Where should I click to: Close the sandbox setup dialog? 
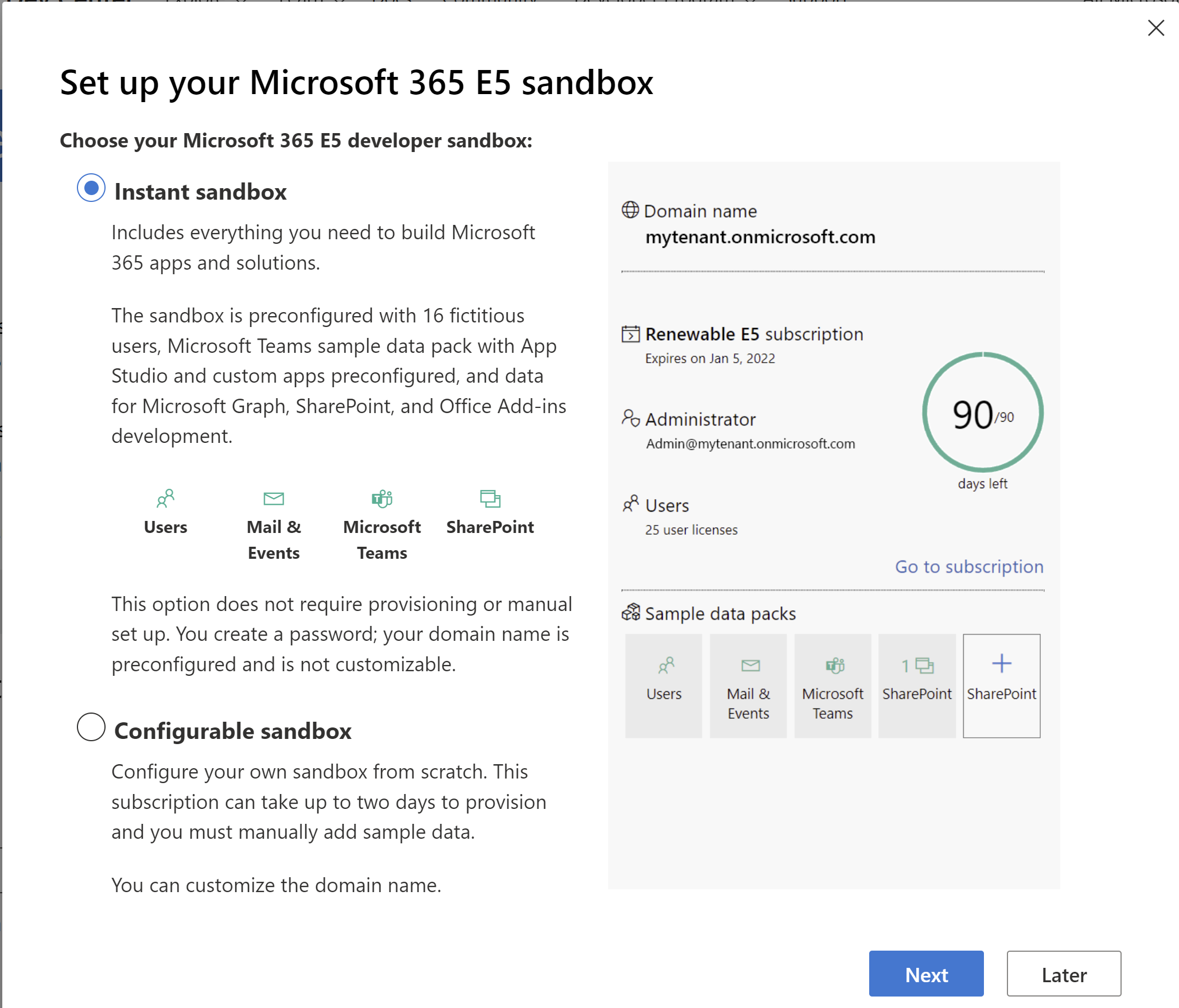click(x=1155, y=28)
